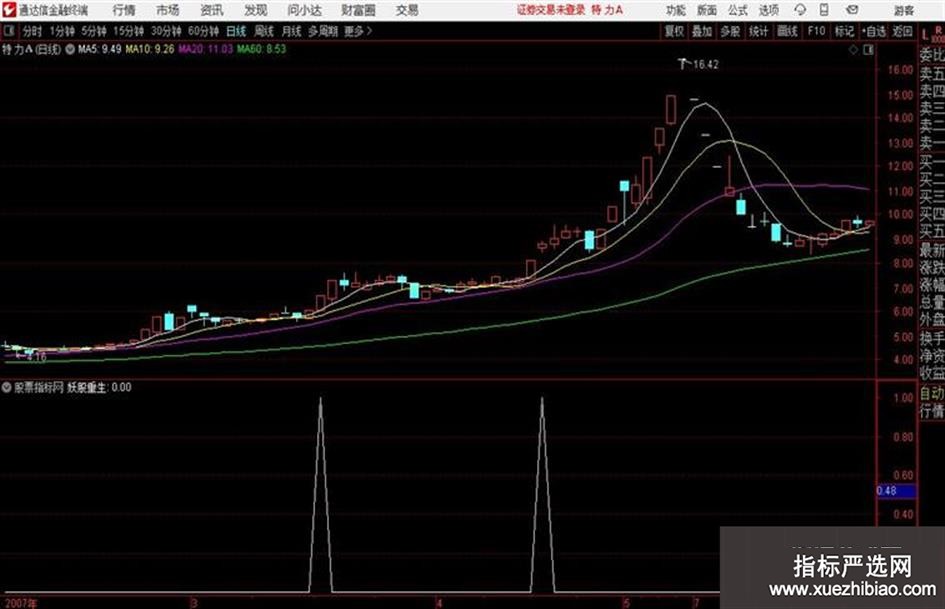
Task: Click the mobile phone icon
Action: [x=824, y=10]
